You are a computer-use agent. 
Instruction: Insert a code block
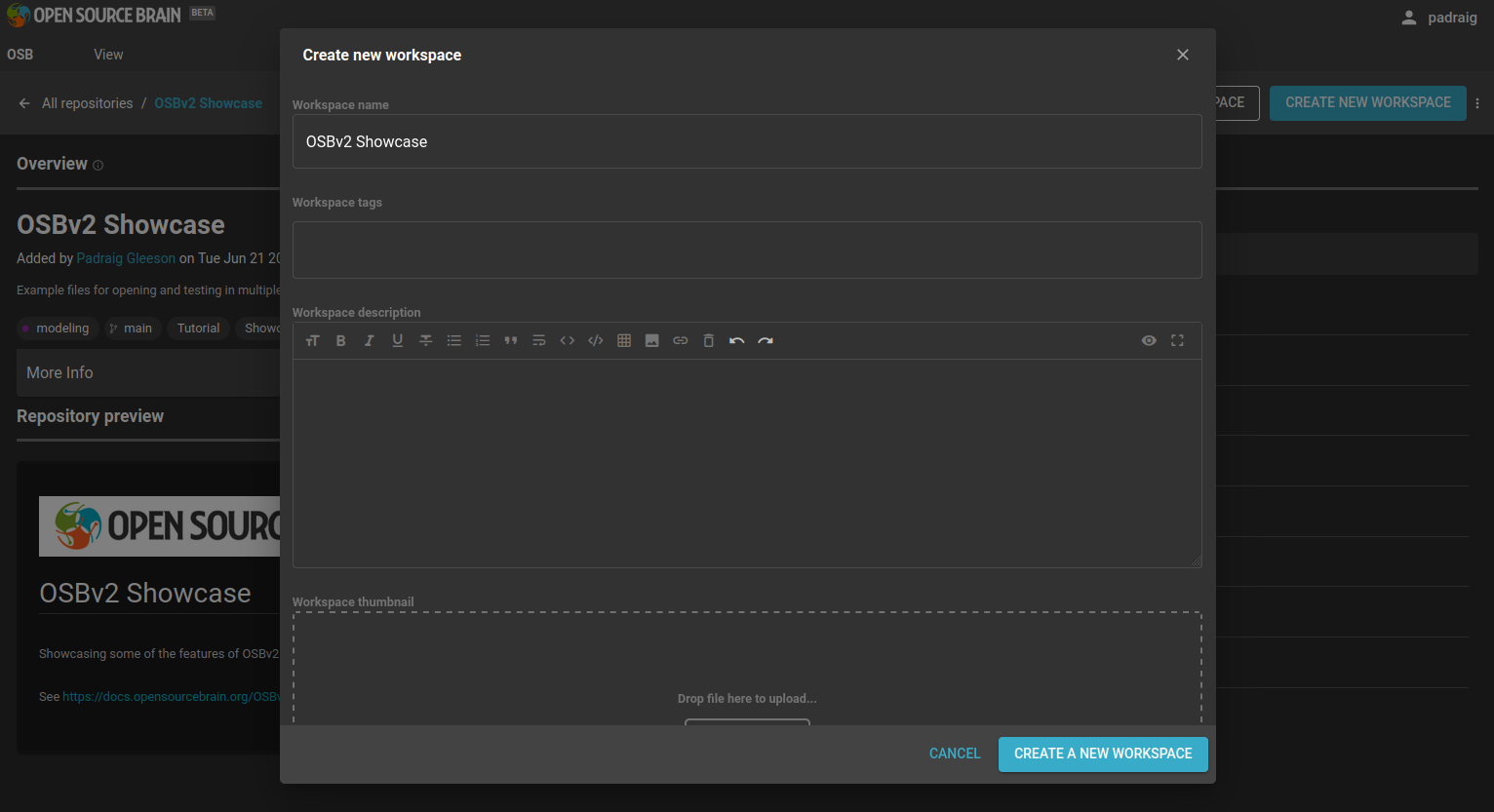point(595,341)
